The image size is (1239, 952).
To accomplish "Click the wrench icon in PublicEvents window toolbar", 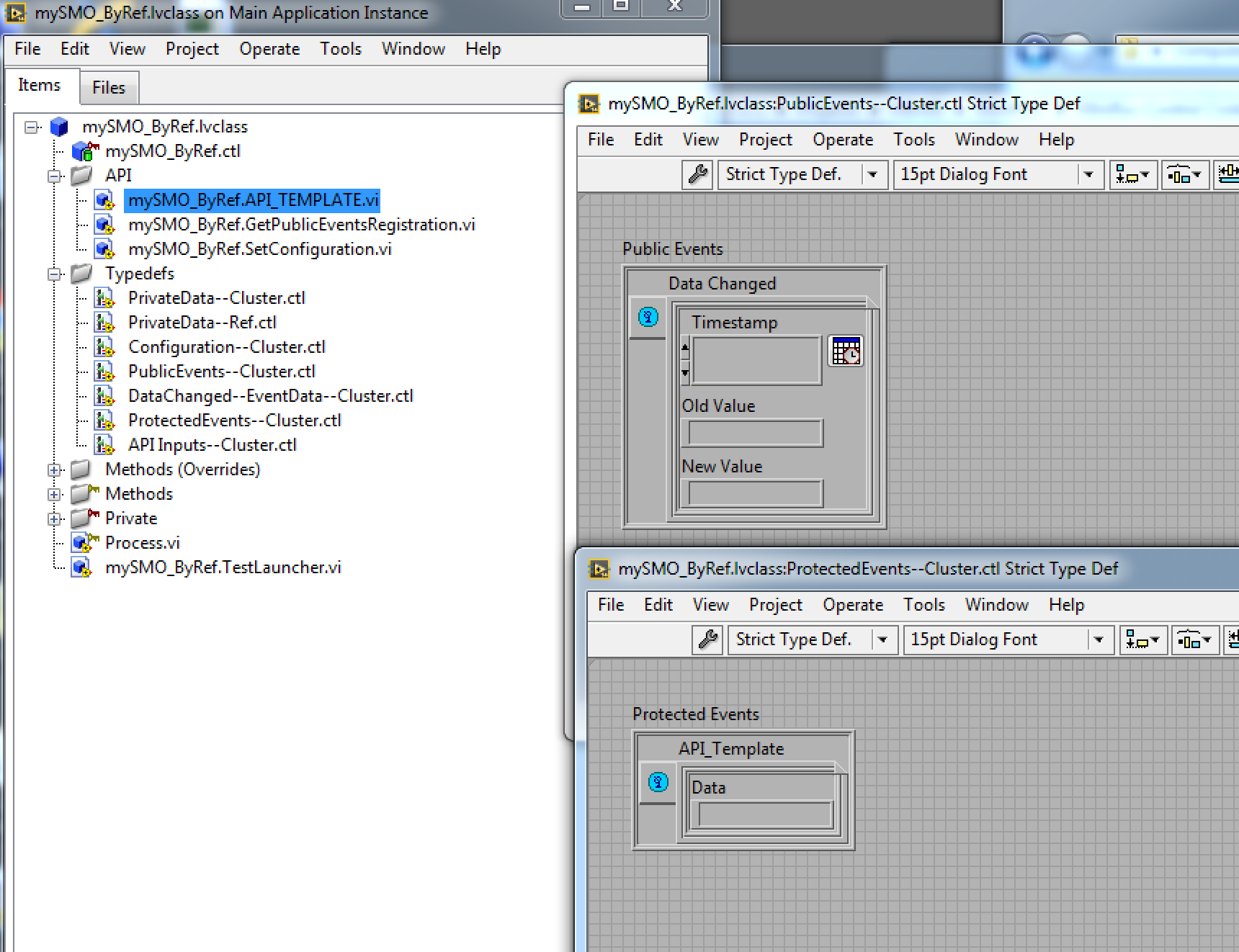I will tap(698, 174).
